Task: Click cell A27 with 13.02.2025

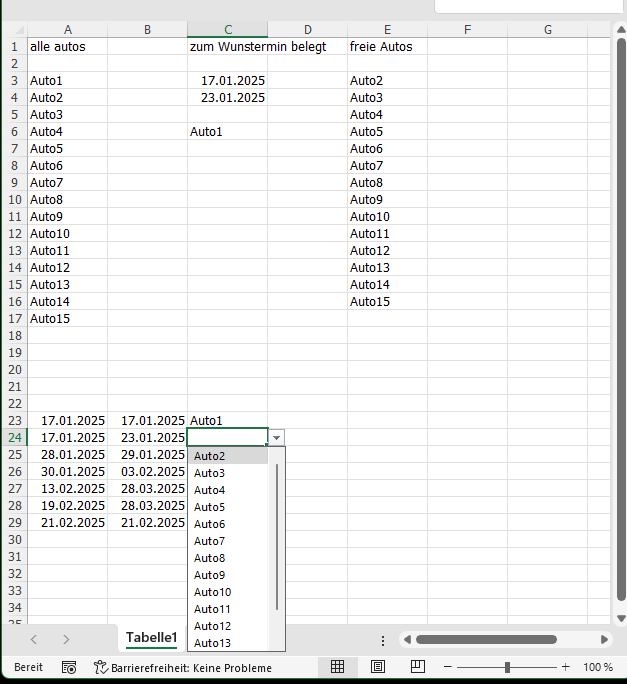Action: click(68, 489)
